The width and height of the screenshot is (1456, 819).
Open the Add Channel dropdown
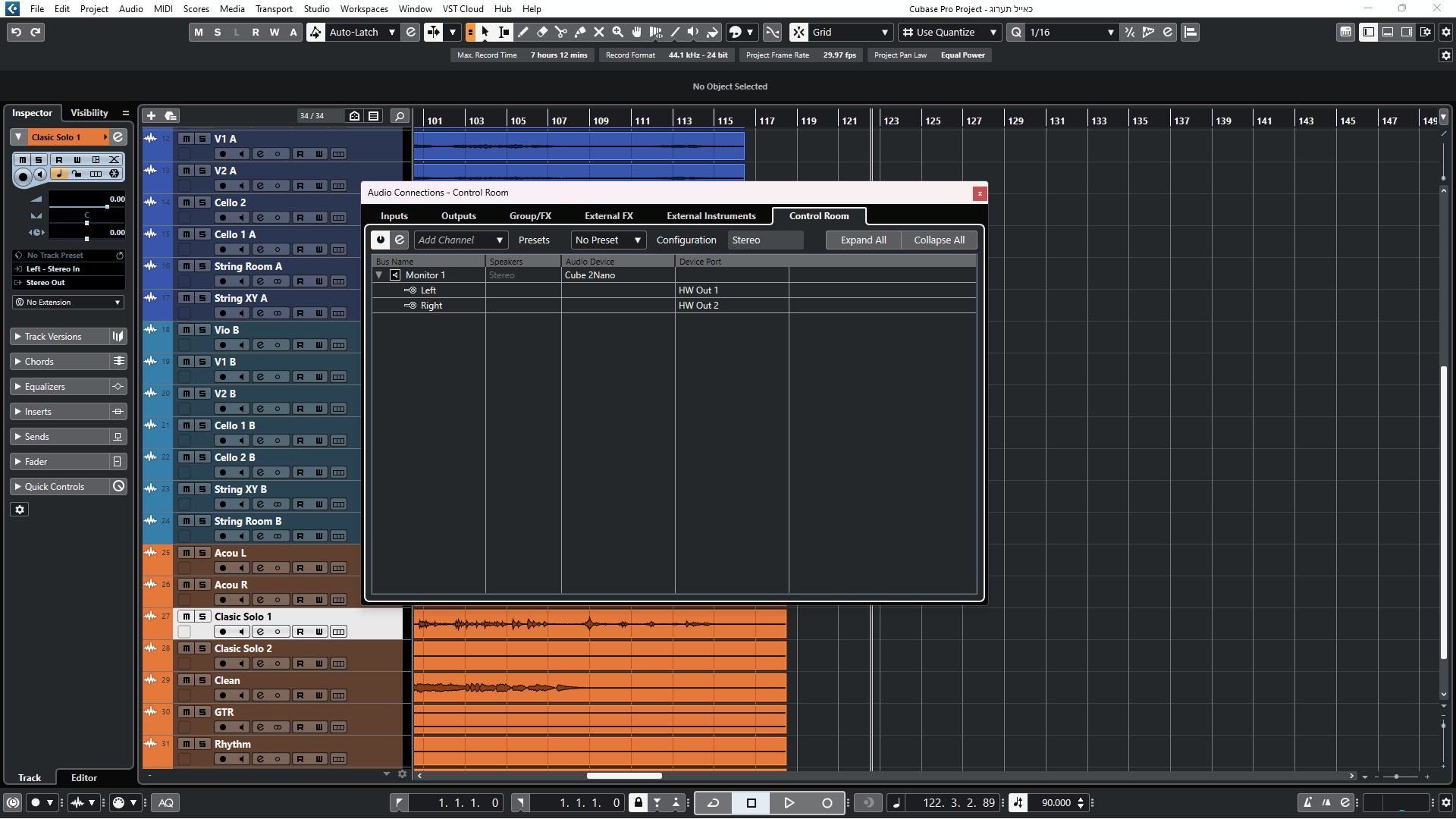click(x=460, y=240)
